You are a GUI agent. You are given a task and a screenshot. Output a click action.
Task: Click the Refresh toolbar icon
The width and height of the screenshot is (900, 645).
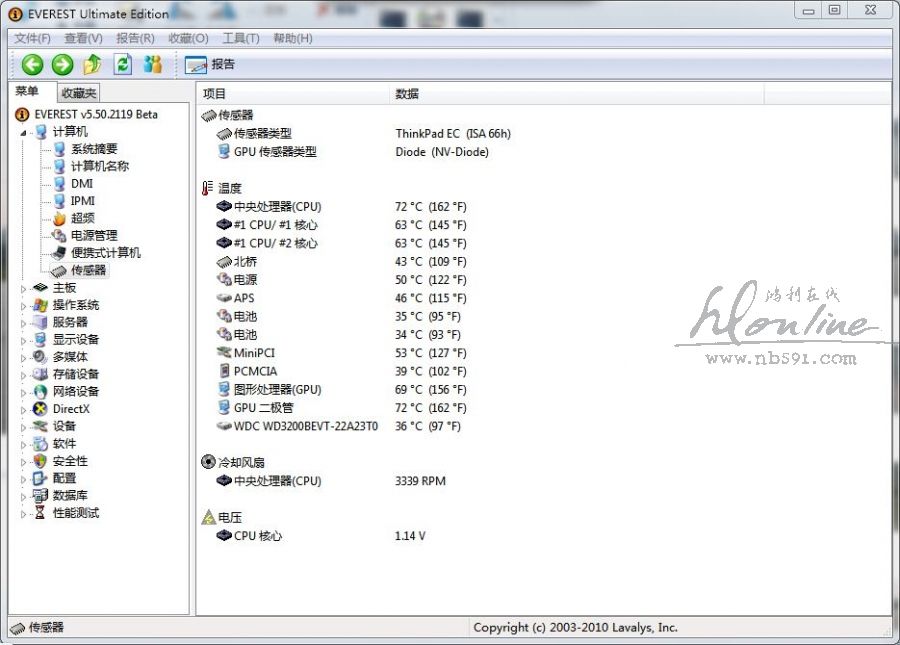122,65
